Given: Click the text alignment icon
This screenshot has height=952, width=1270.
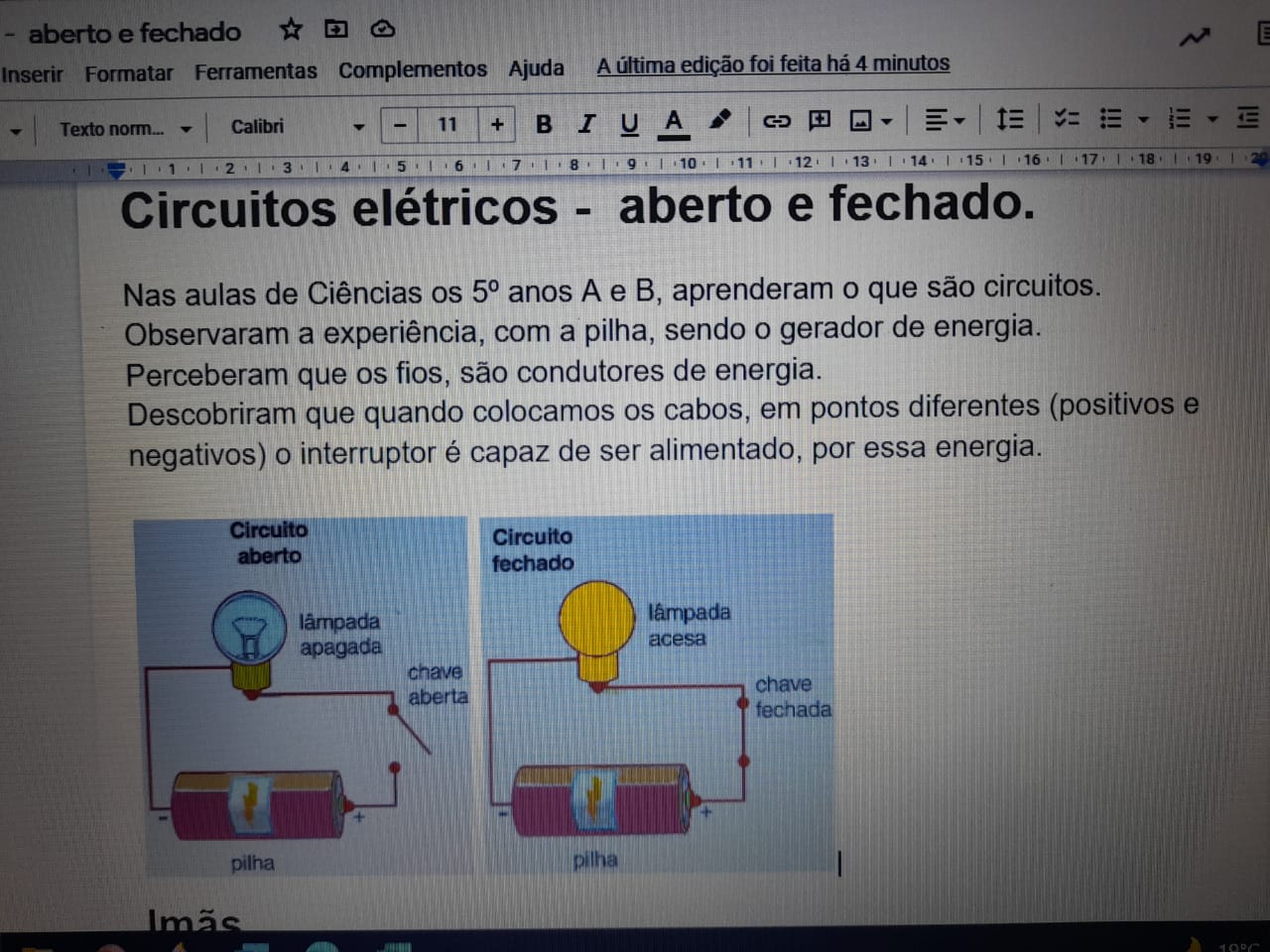Looking at the screenshot, I should [936, 121].
